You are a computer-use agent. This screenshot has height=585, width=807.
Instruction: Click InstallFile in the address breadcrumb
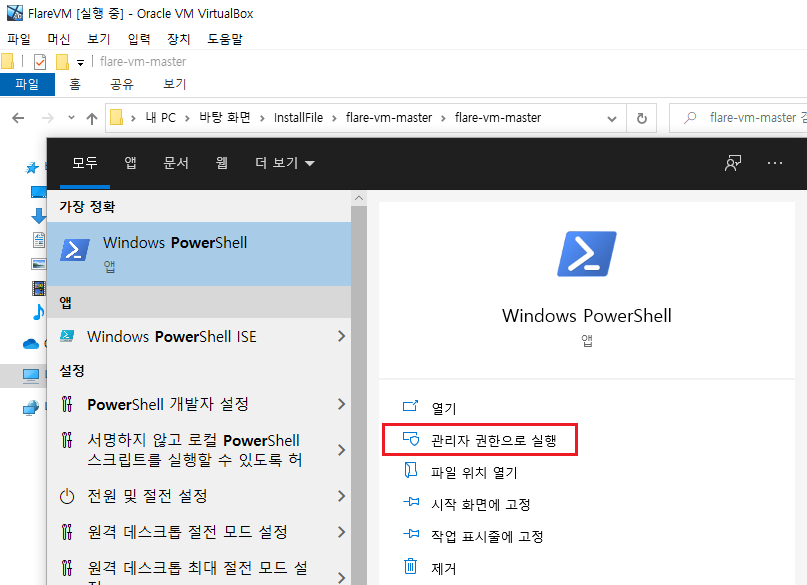[298, 118]
